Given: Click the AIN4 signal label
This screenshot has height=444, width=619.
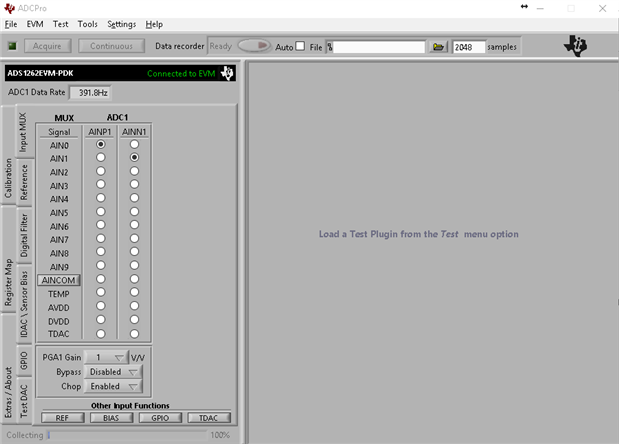Looking at the screenshot, I should tap(59, 199).
